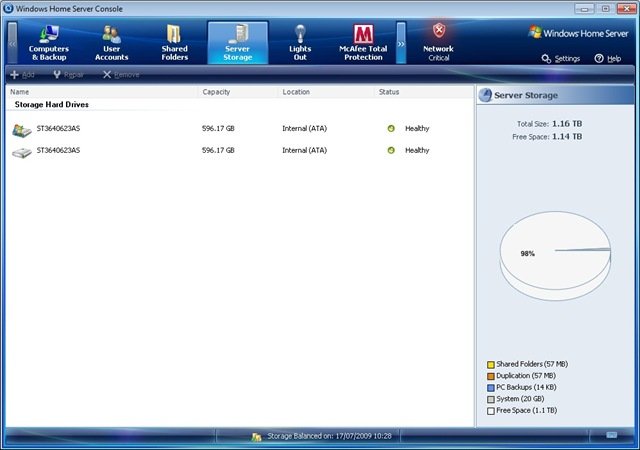Click the Shared Folders yellow legend swatch
640x450 pixels.
click(491, 364)
